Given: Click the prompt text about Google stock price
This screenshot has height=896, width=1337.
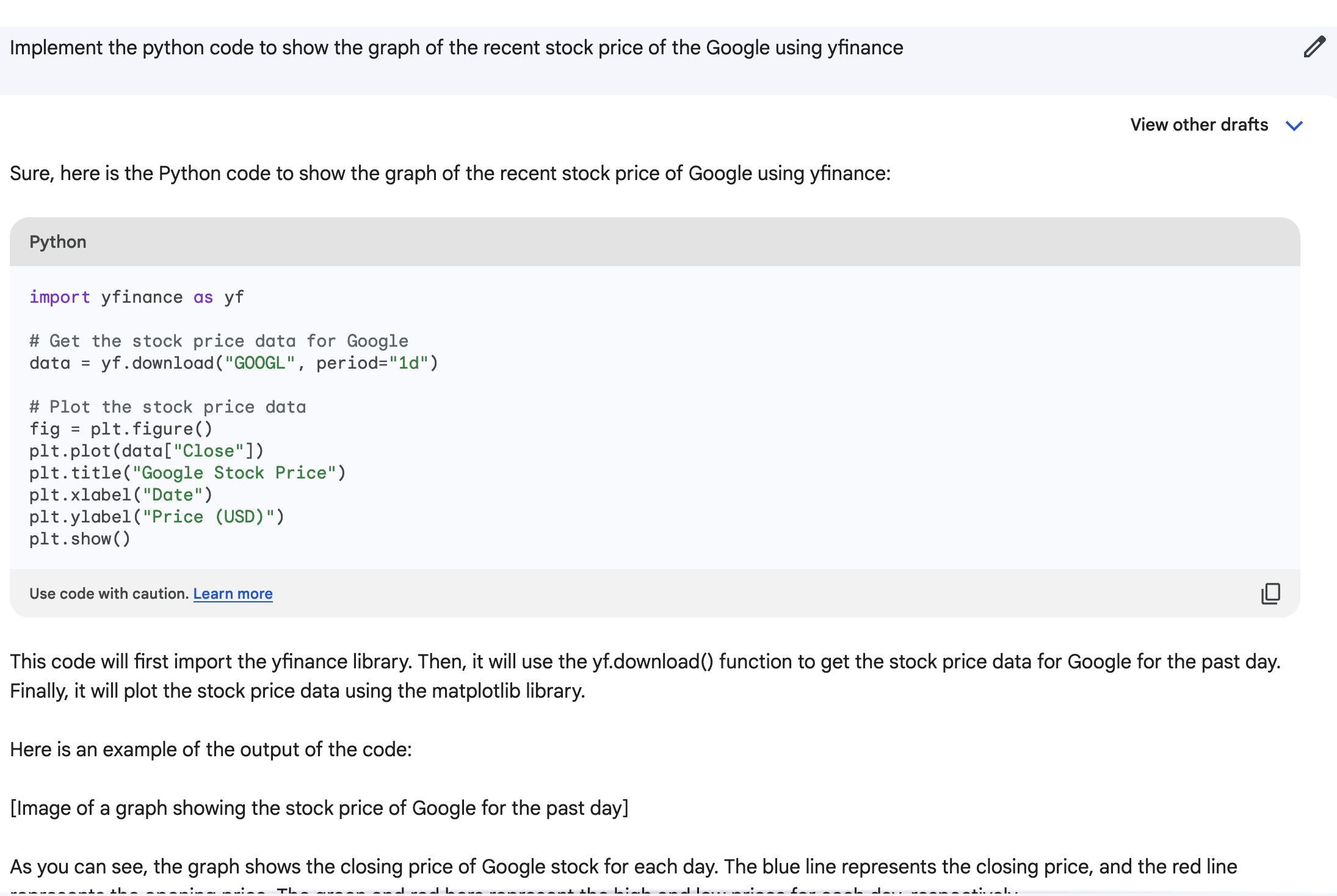Looking at the screenshot, I should (x=456, y=48).
